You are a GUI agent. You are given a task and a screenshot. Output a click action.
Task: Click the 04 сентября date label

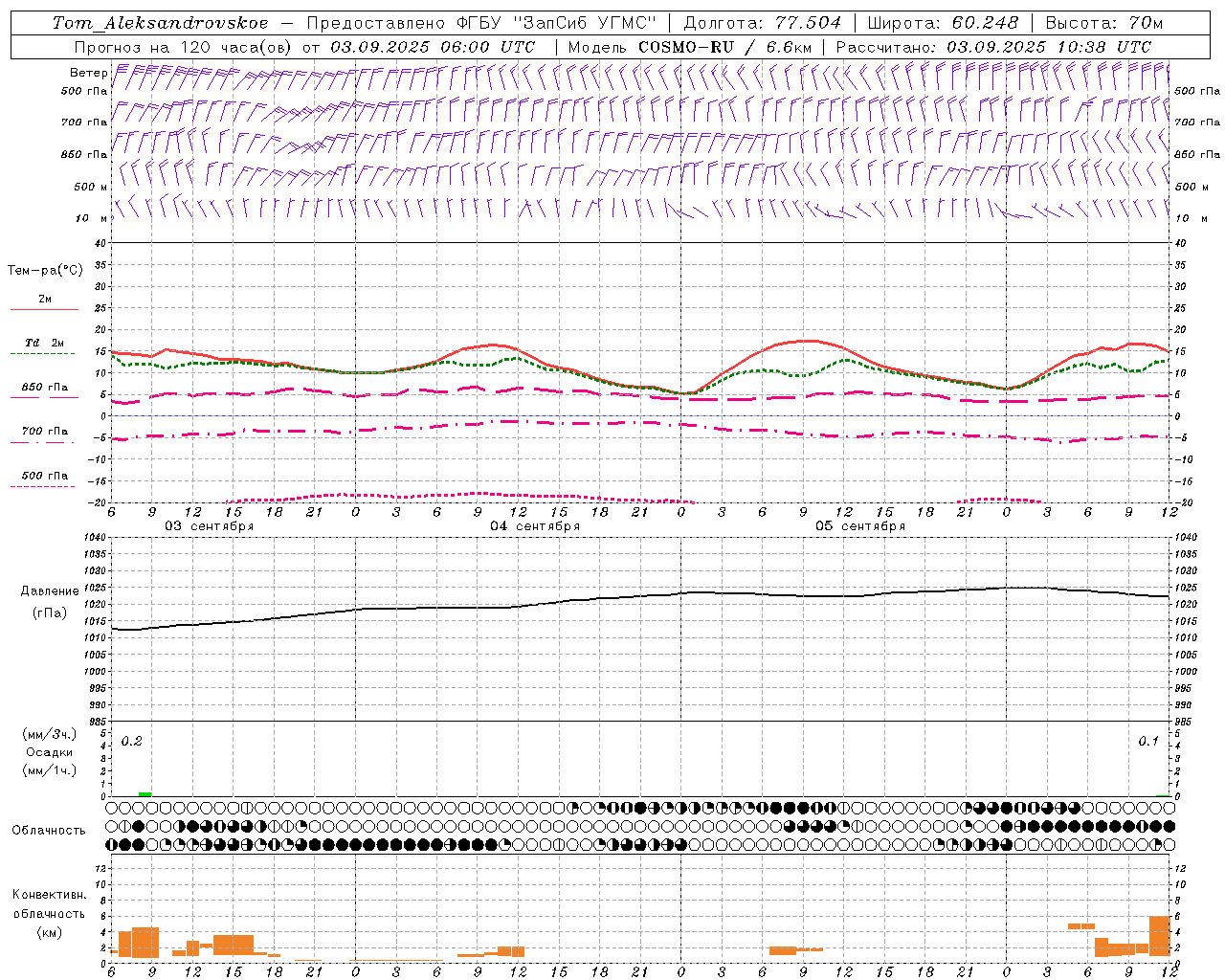tap(535, 526)
